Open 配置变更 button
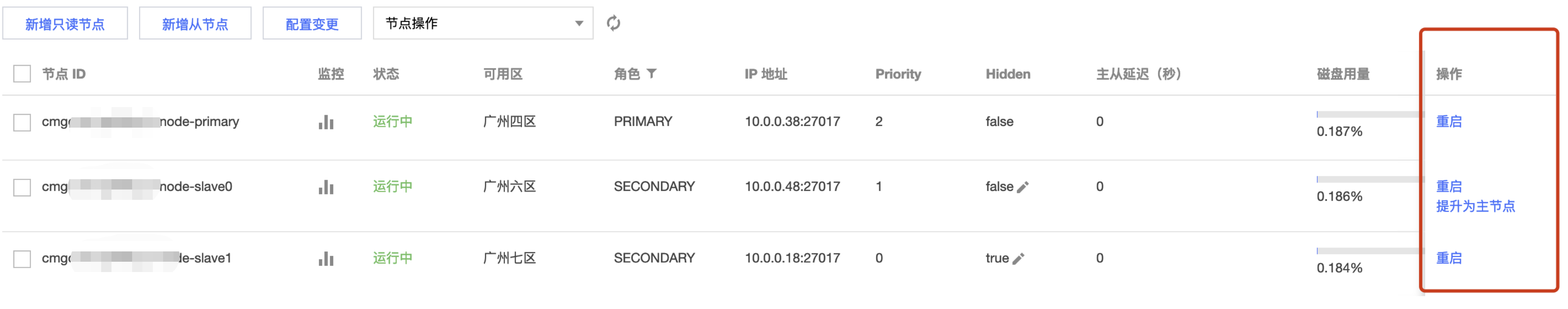This screenshot has width=1568, height=309. 312,24
